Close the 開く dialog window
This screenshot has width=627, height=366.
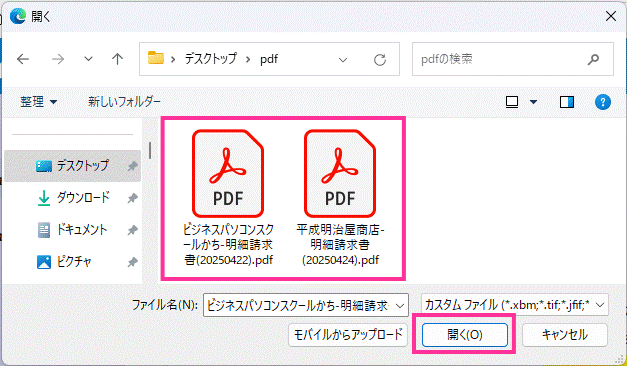click(x=611, y=16)
